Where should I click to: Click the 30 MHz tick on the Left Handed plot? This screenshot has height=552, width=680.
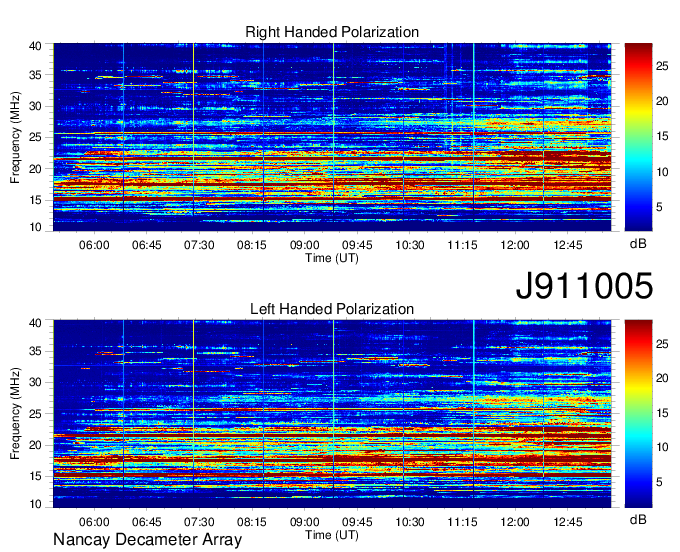coord(35,382)
